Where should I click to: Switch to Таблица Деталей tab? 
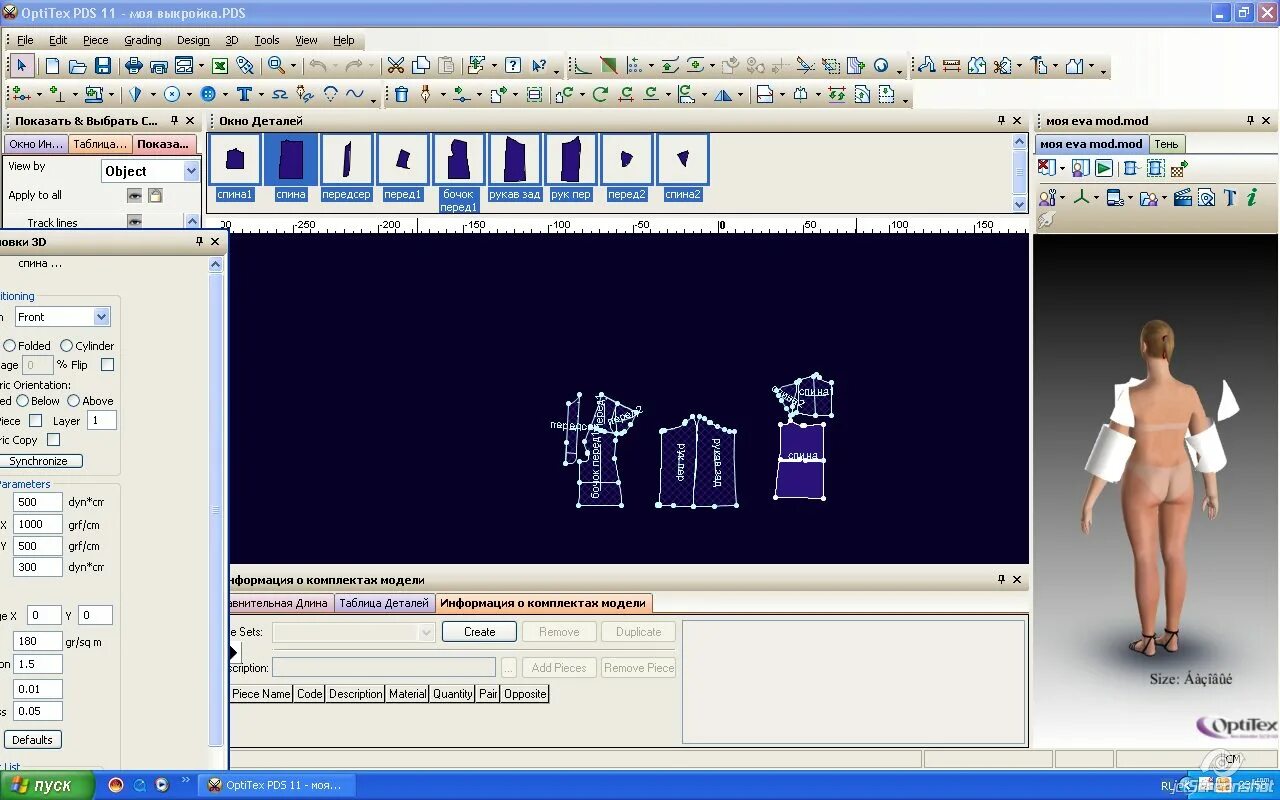click(x=384, y=603)
